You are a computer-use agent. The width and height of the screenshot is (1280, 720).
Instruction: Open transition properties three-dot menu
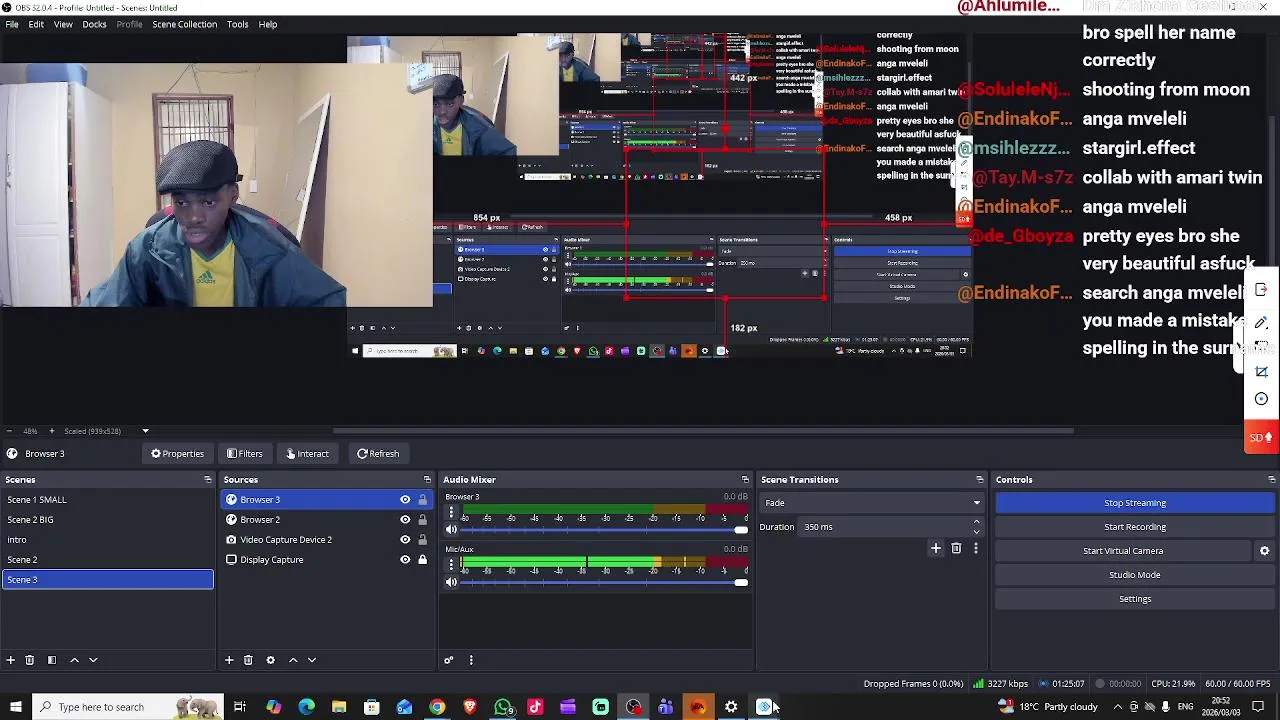[x=976, y=548]
